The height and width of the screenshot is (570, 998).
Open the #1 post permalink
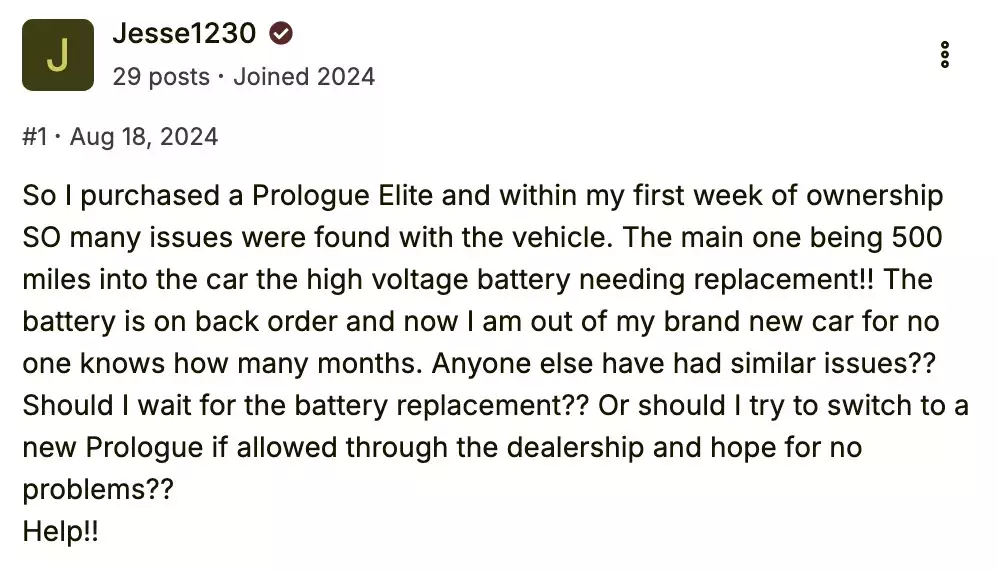(35, 137)
